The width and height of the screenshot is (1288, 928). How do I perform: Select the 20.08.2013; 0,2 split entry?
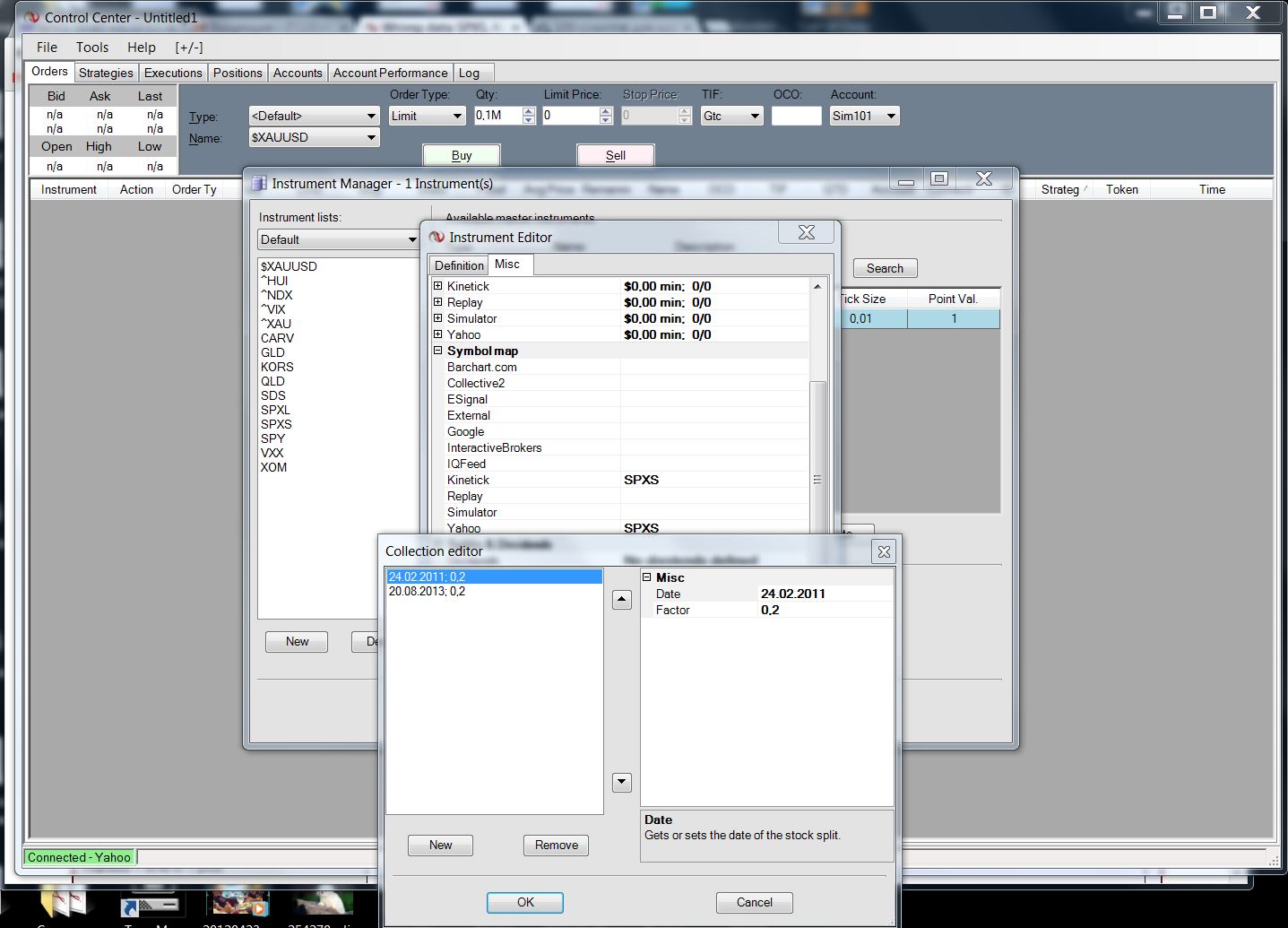[x=495, y=591]
